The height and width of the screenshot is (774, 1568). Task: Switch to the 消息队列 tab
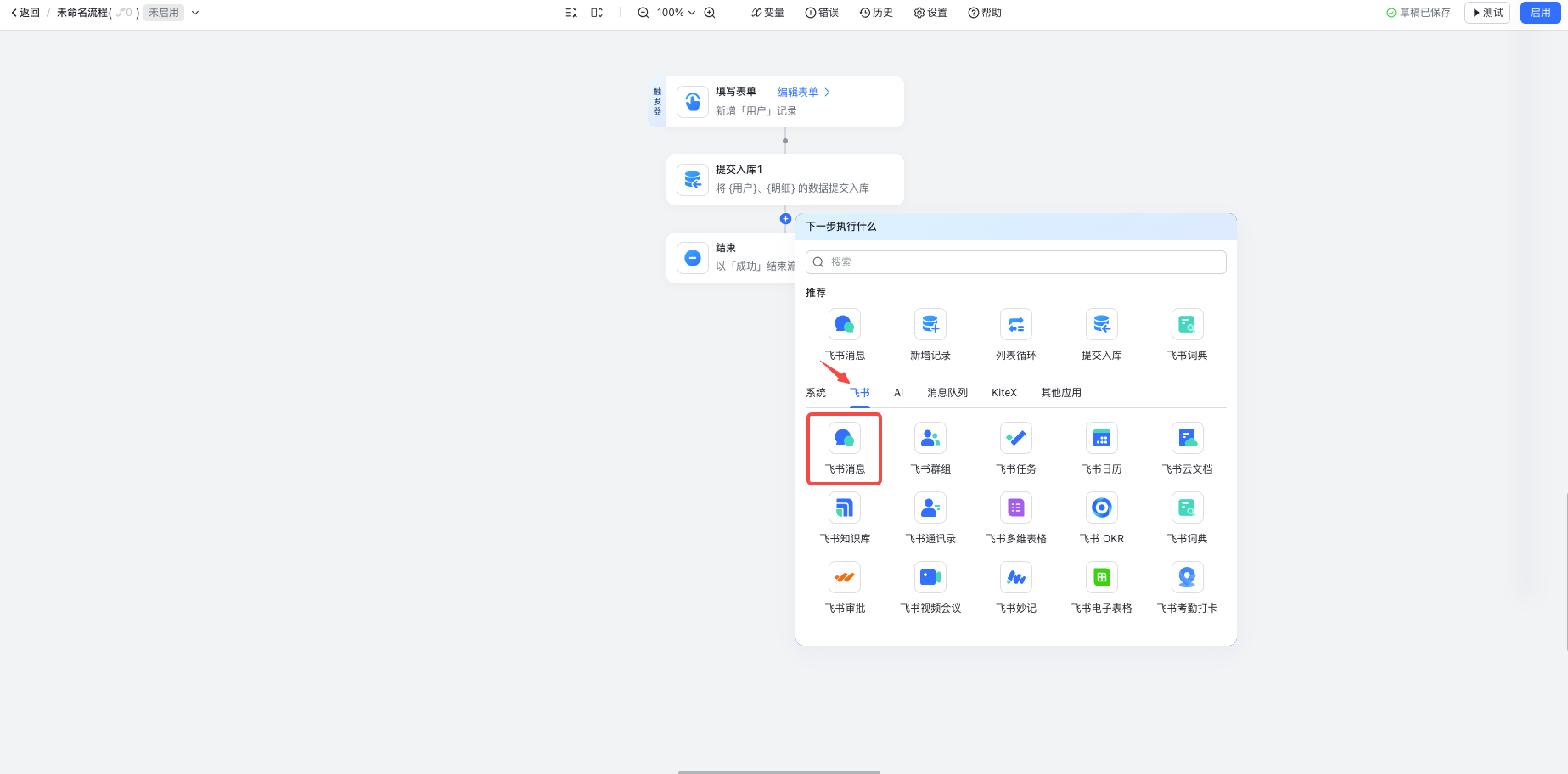[947, 393]
